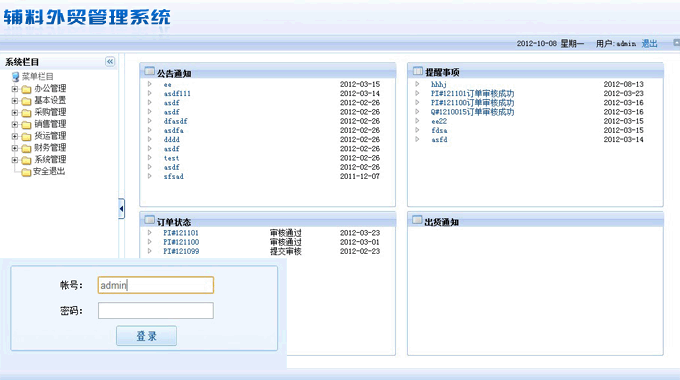The height and width of the screenshot is (380, 680).
Task: Expand the 财务管理 tree node
Action: [15, 148]
